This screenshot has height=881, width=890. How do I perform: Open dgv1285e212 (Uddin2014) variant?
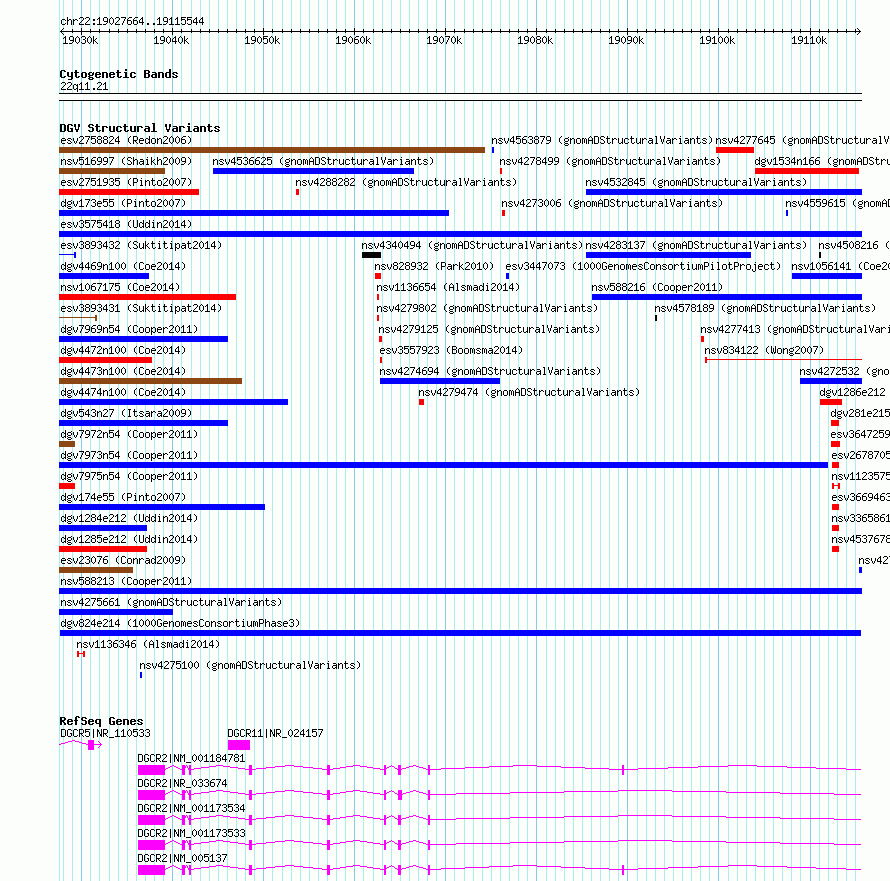pyautogui.click(x=129, y=539)
